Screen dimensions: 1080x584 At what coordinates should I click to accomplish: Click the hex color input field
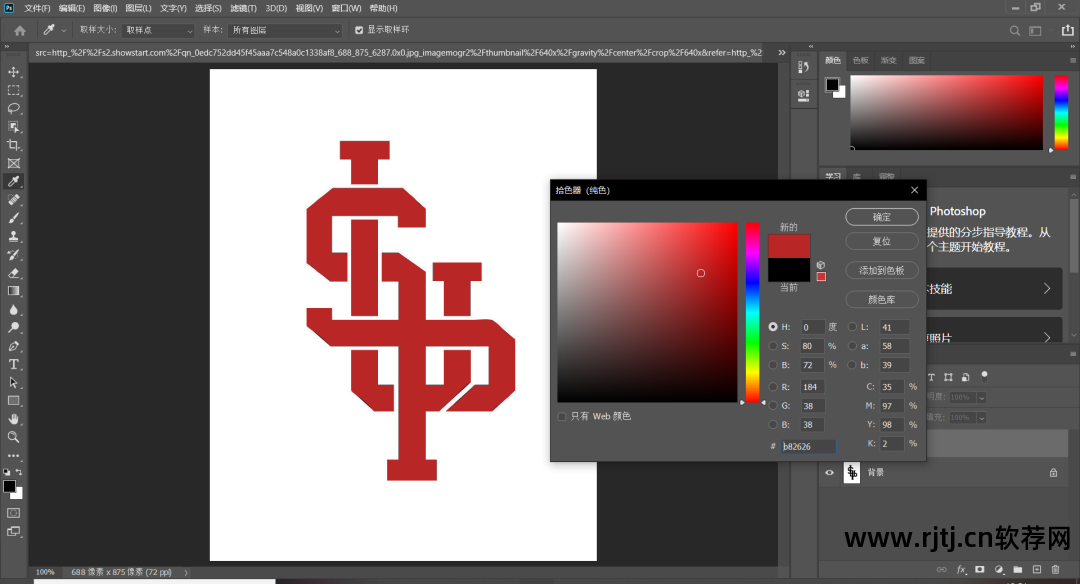pyautogui.click(x=808, y=446)
